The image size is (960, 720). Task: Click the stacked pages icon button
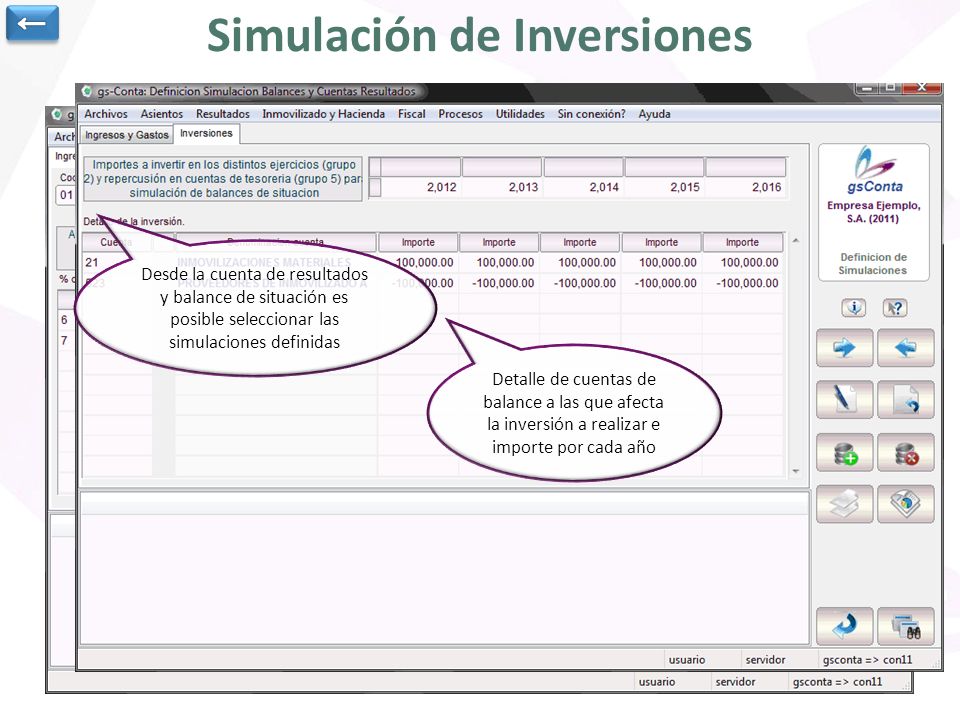tap(844, 504)
